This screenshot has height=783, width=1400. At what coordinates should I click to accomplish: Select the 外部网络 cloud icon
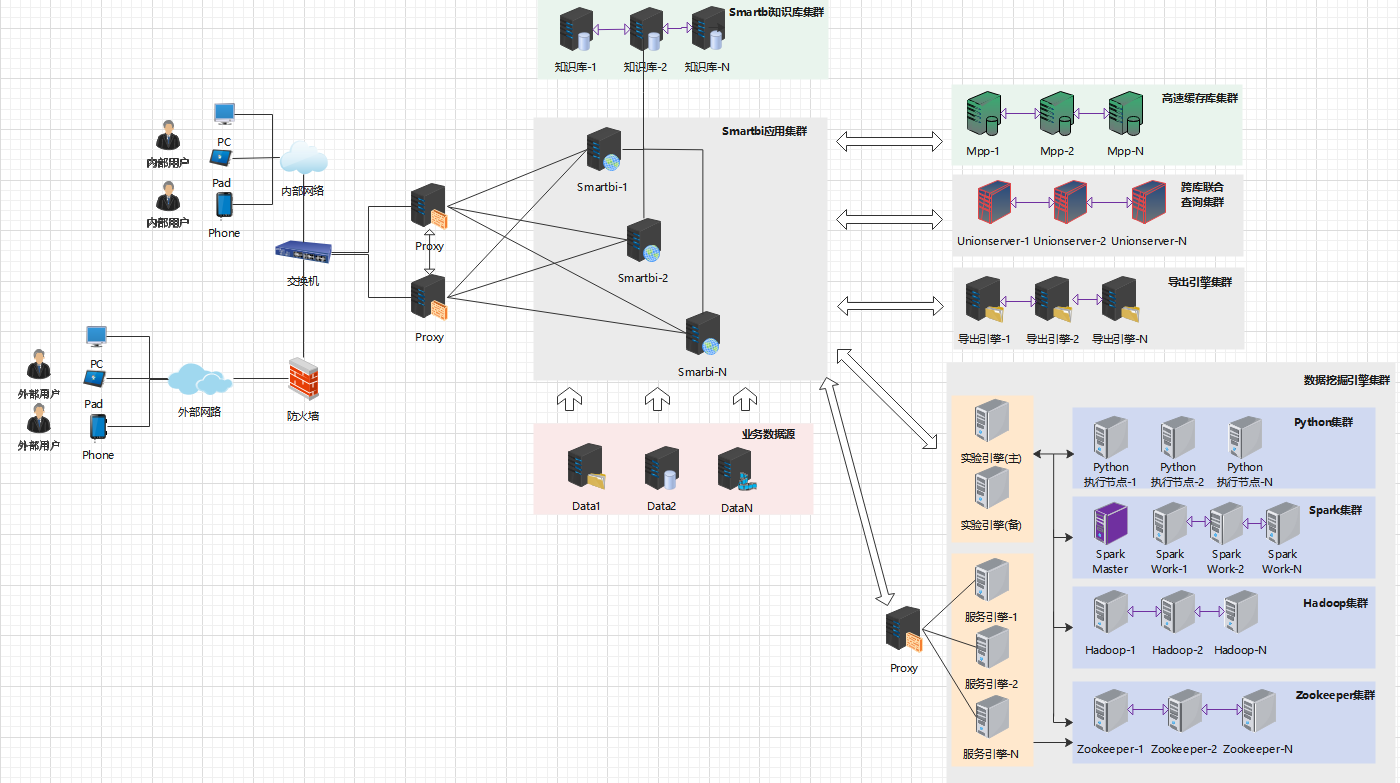(x=199, y=380)
